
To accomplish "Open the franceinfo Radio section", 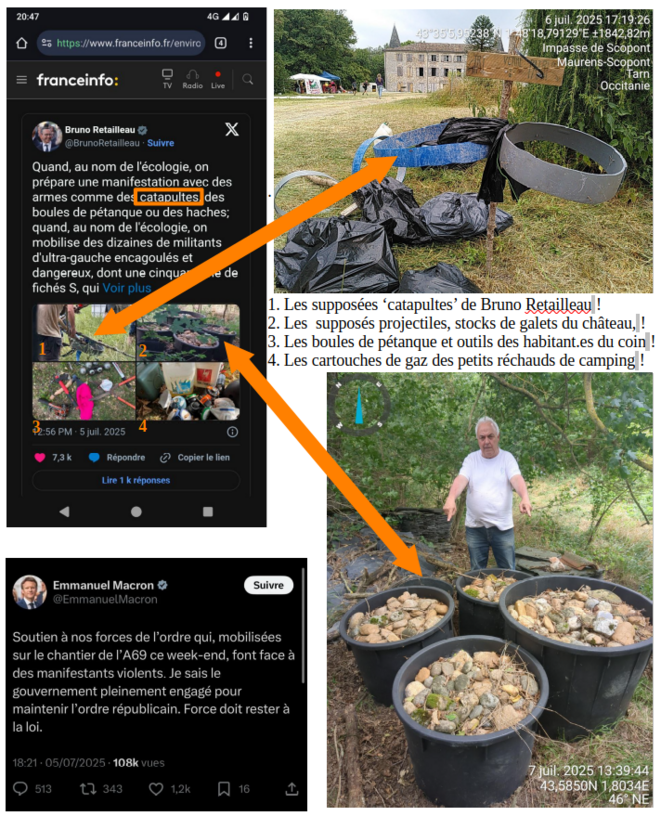I will point(193,79).
